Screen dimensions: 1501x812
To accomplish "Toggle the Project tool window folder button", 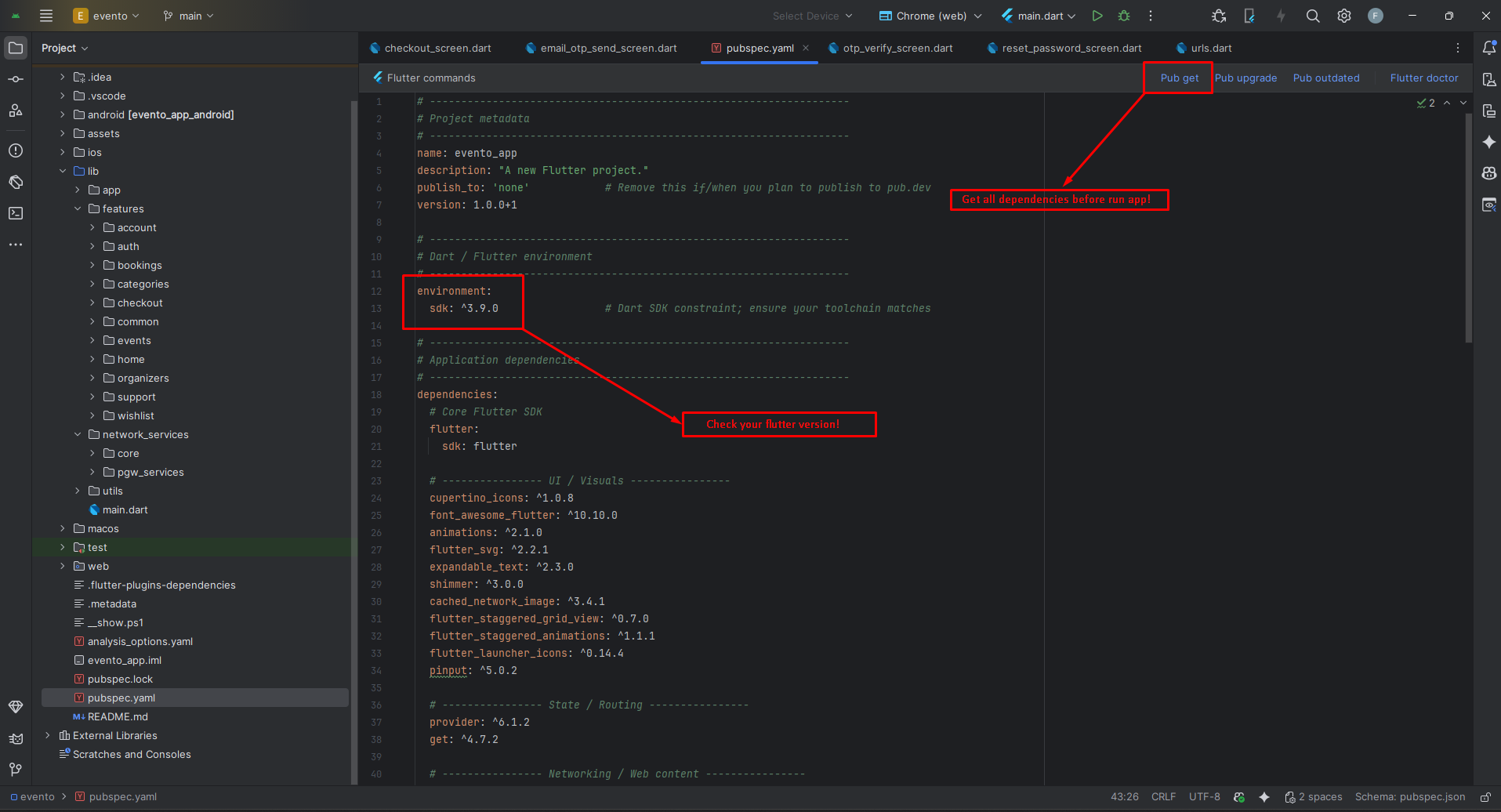I will (x=16, y=48).
